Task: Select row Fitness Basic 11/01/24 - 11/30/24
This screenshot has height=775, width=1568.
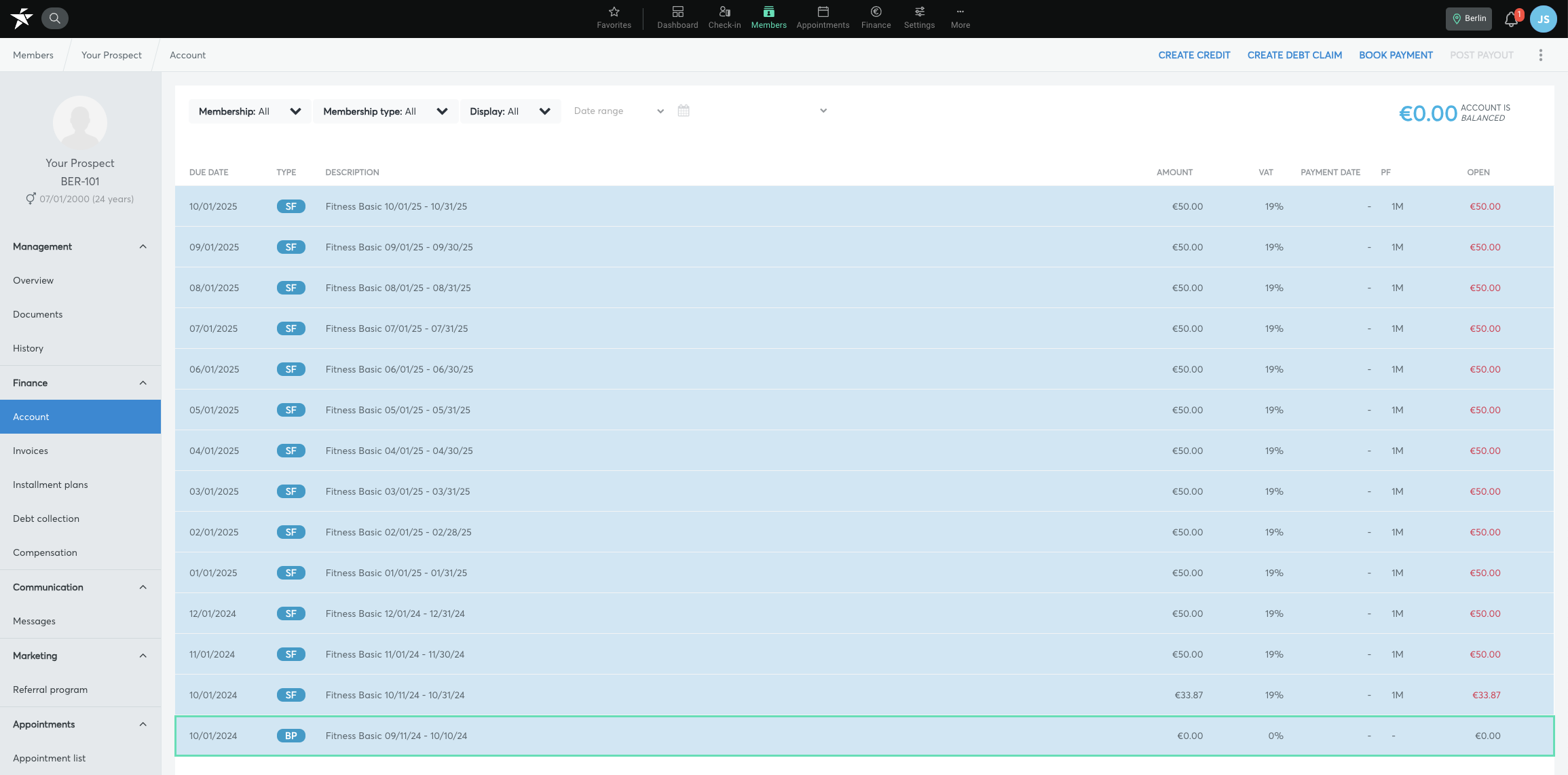Action: pyautogui.click(x=864, y=654)
